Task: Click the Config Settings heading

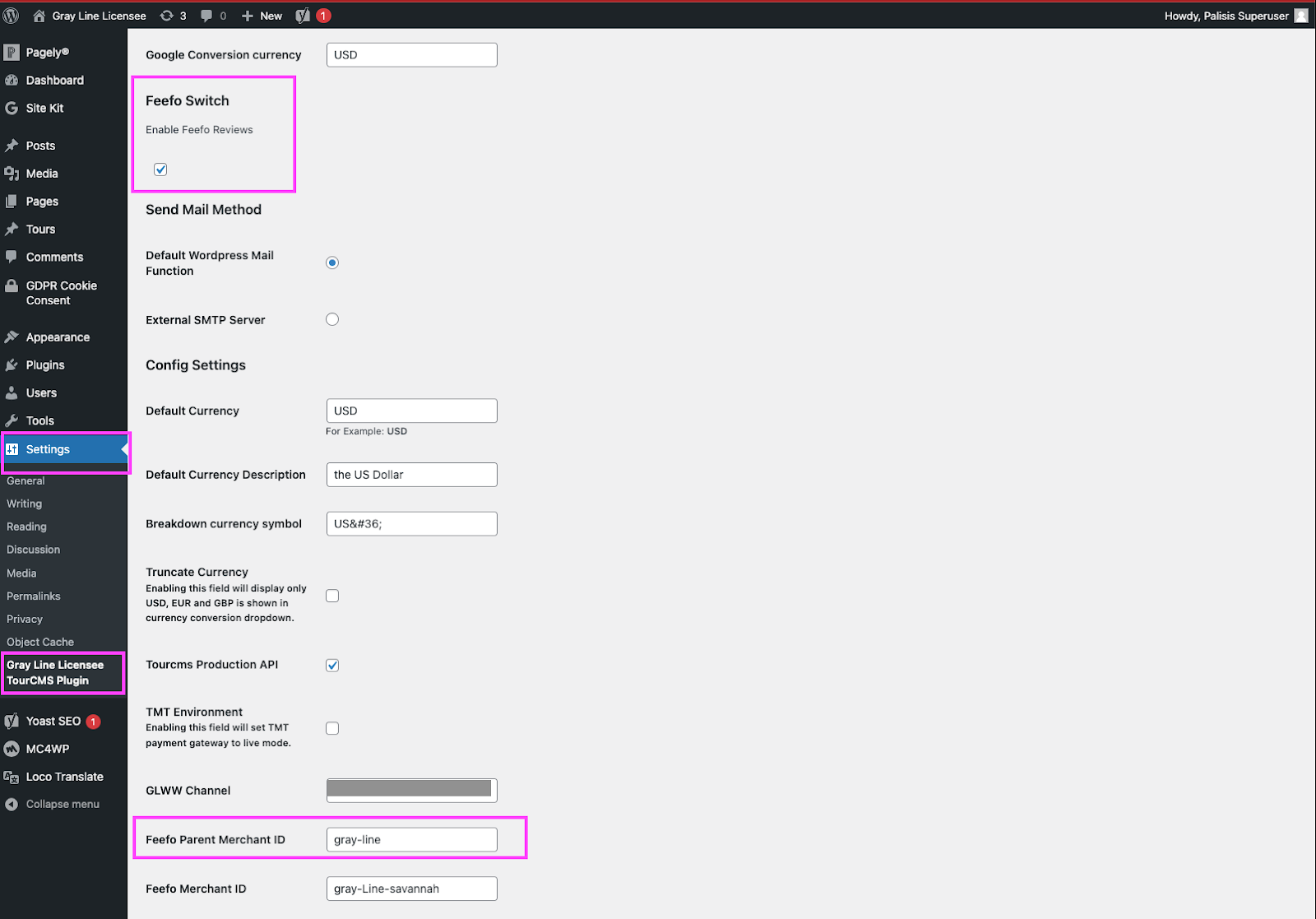Action: coord(196,365)
